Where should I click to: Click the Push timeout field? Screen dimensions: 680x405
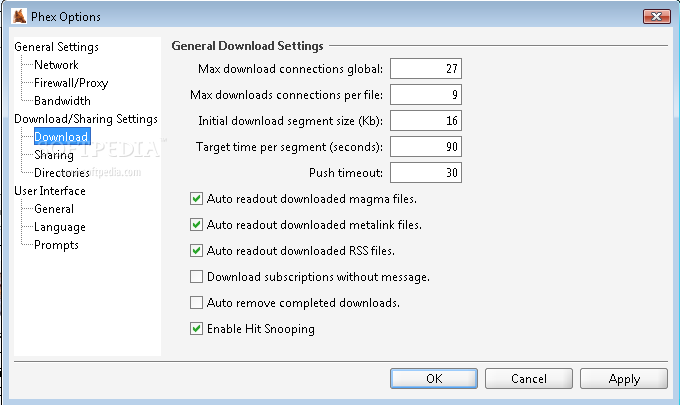pyautogui.click(x=426, y=173)
